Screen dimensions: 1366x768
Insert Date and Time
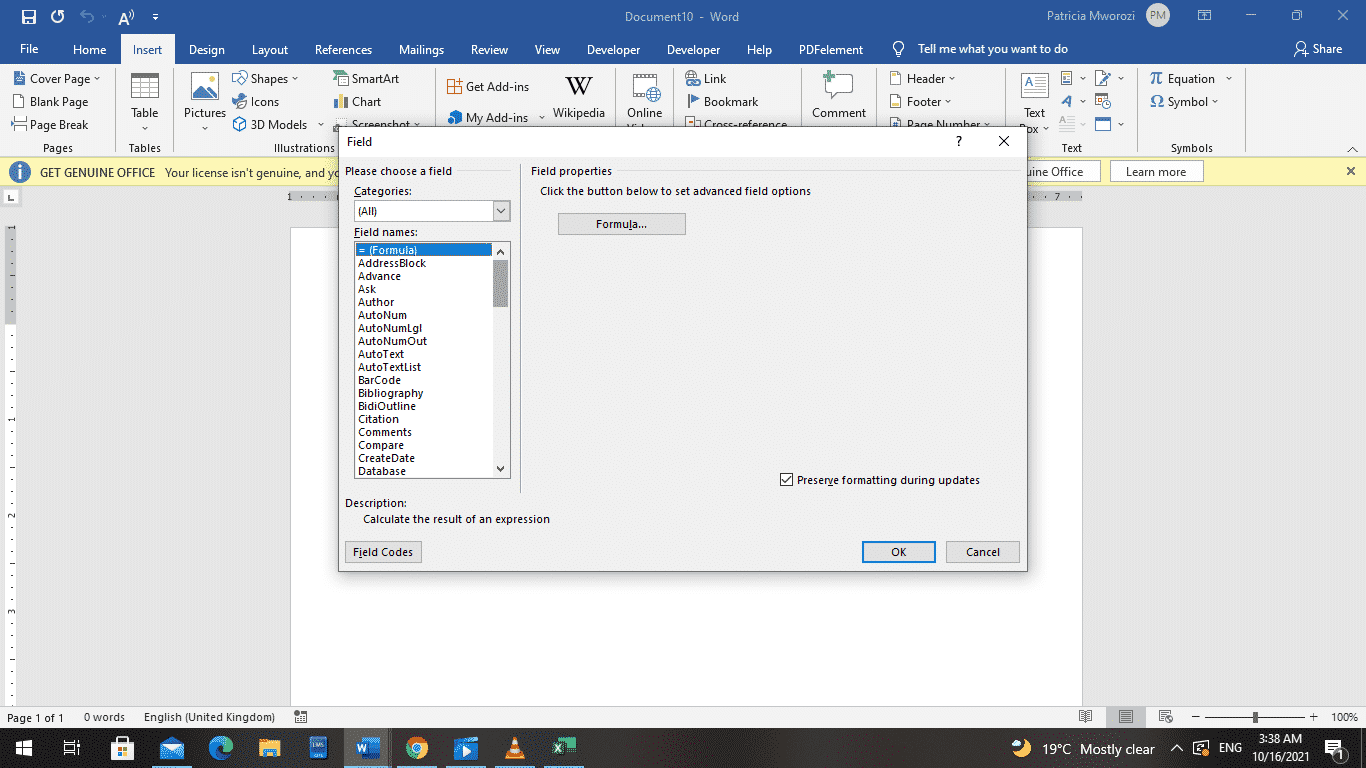click(1103, 101)
